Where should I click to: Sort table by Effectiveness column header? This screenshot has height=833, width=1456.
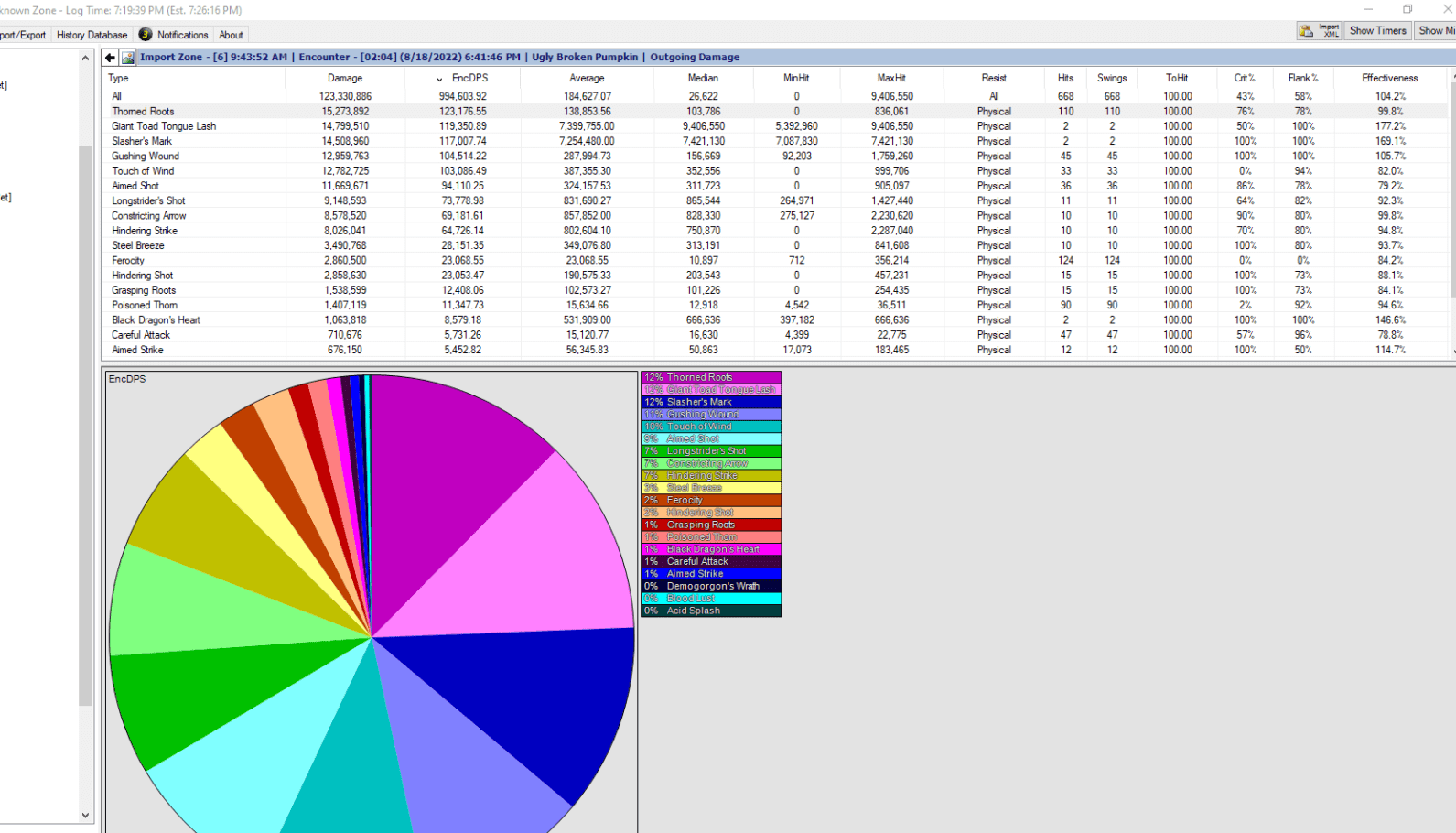tap(1389, 79)
